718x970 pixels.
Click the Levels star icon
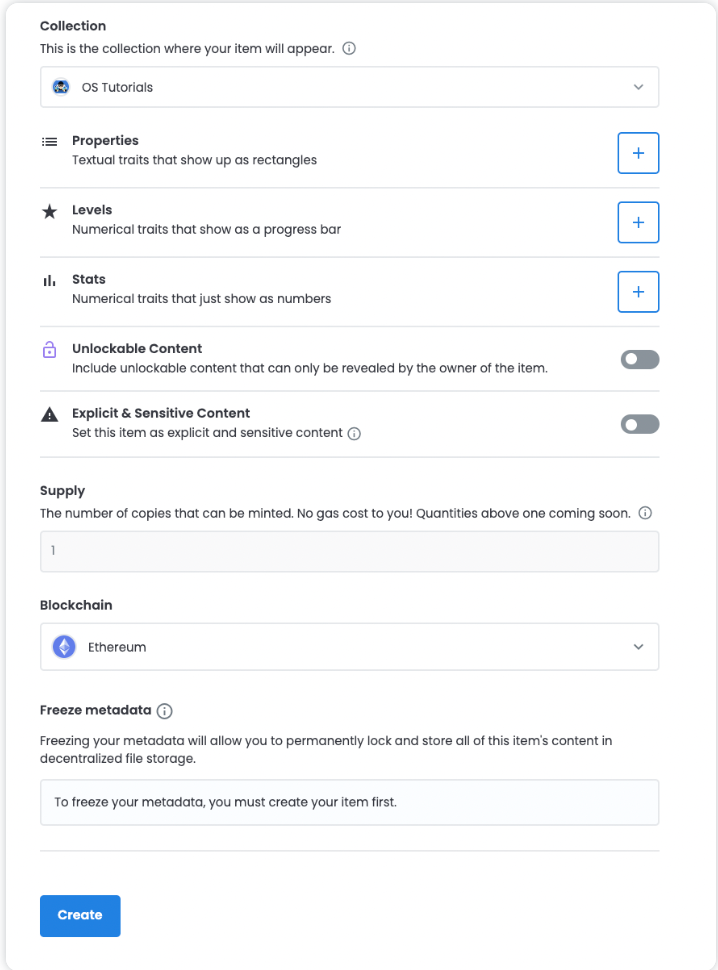[x=49, y=212]
